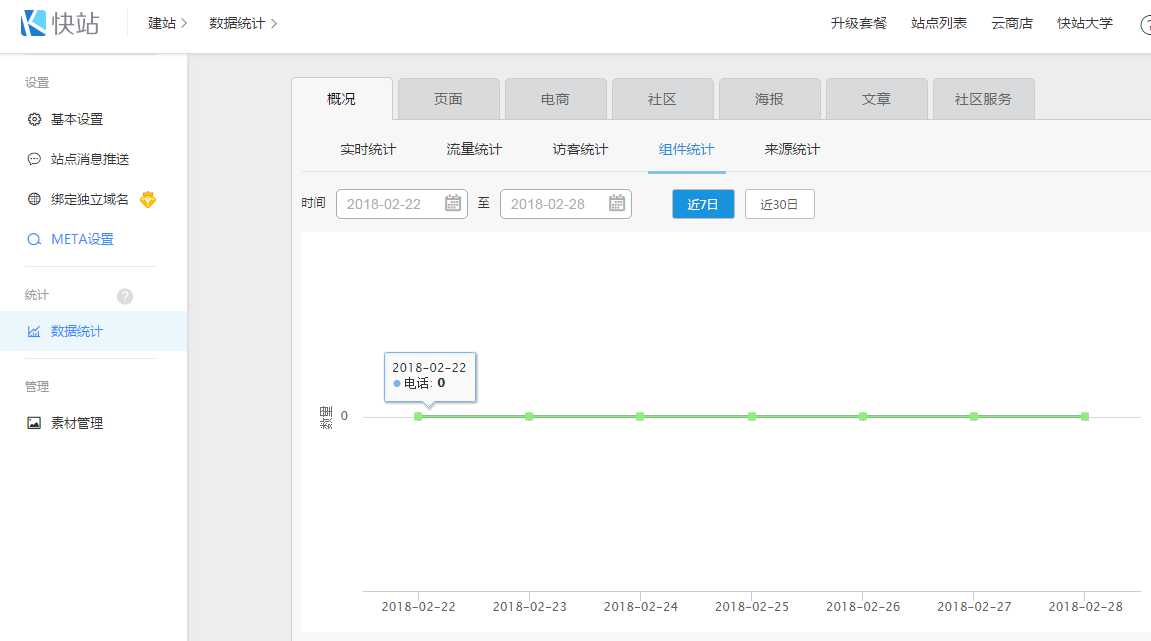Click the magnifier icon beside META设置

[x=34, y=240]
